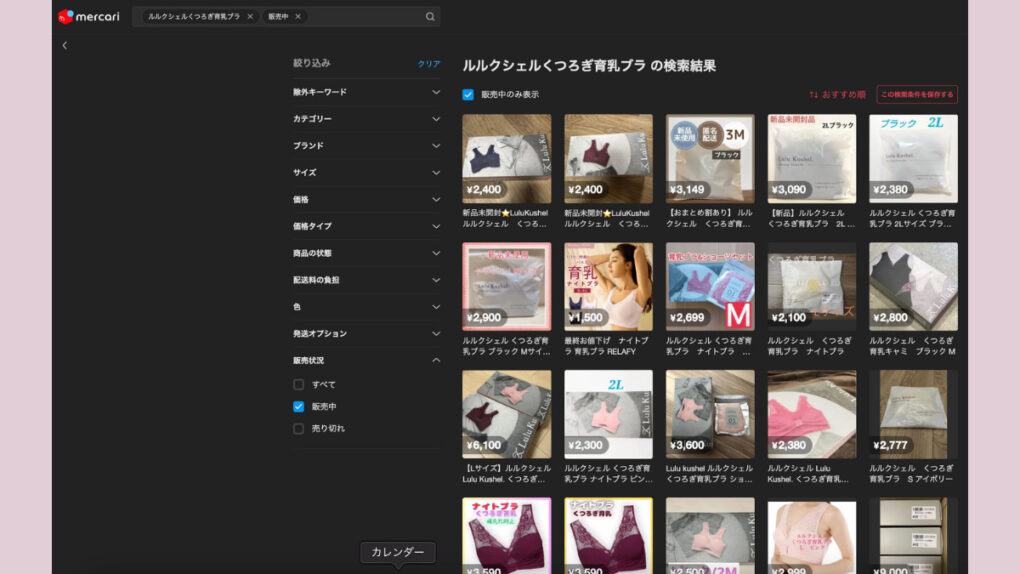Open the ¥2,380 ブラック 2L listing

tap(913, 159)
